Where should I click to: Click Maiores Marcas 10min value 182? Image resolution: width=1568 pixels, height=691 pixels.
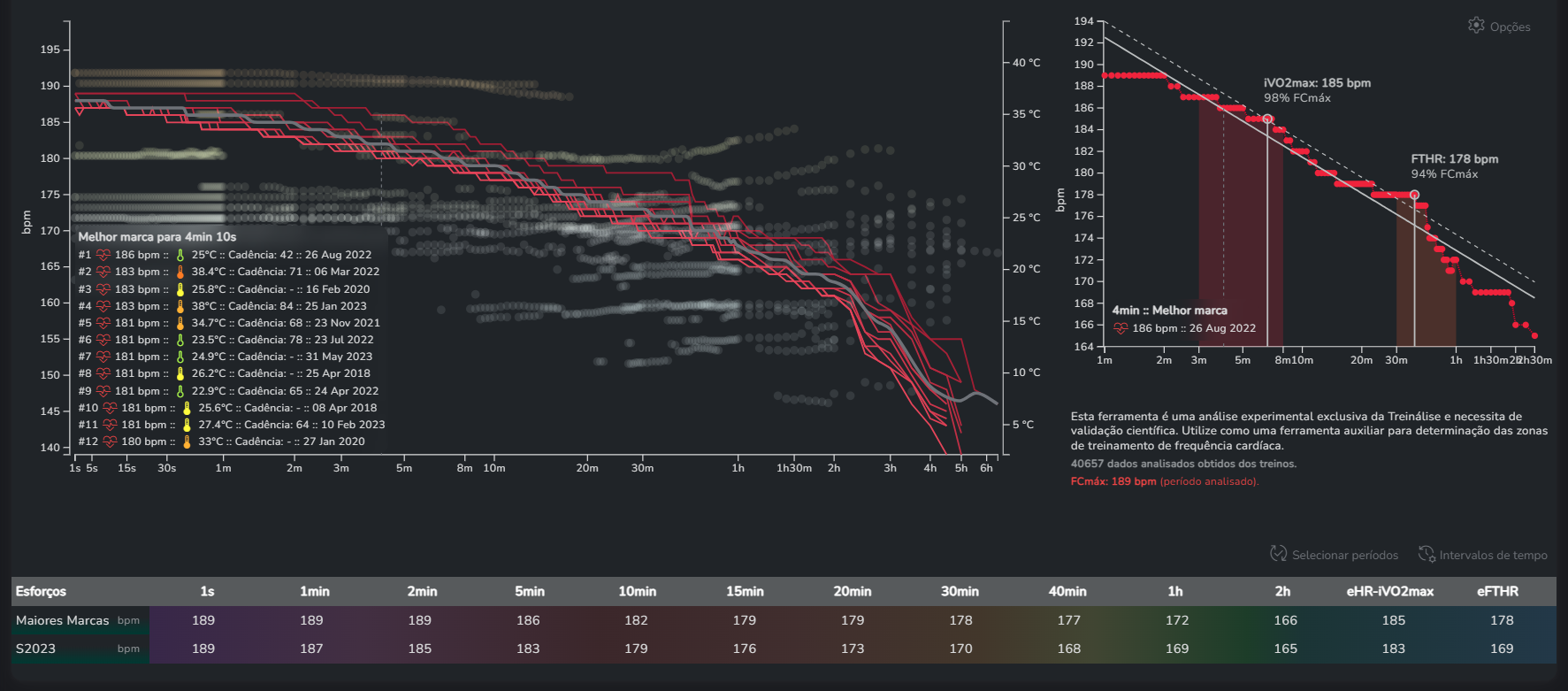(636, 620)
